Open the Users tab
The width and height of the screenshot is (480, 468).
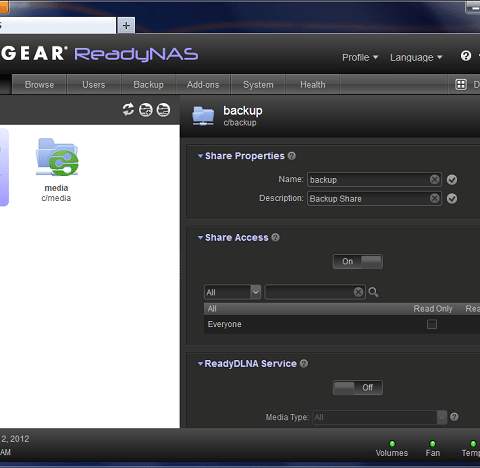tap(94, 85)
